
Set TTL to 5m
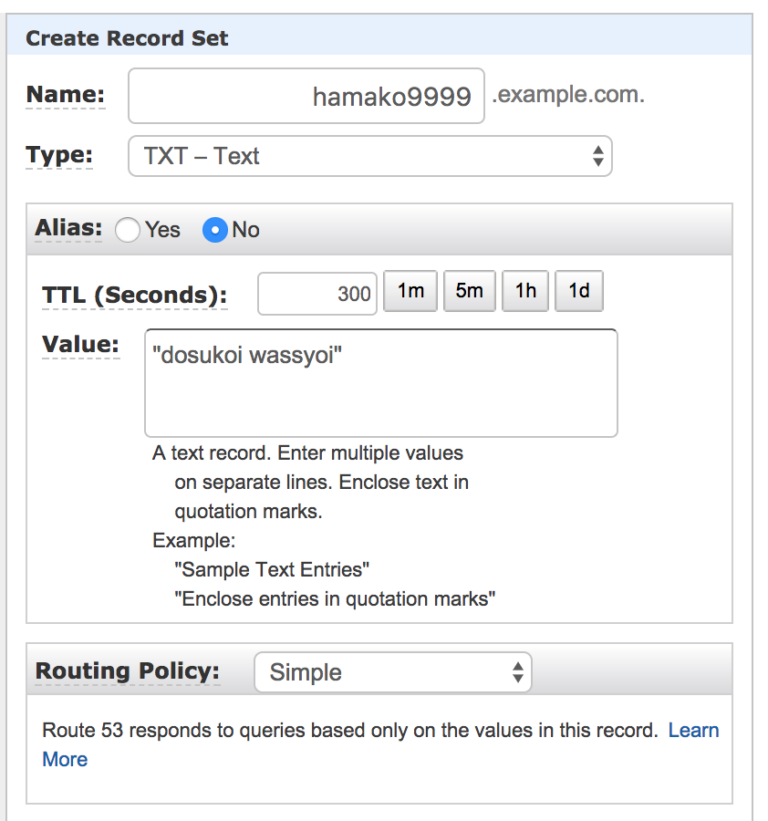point(469,292)
